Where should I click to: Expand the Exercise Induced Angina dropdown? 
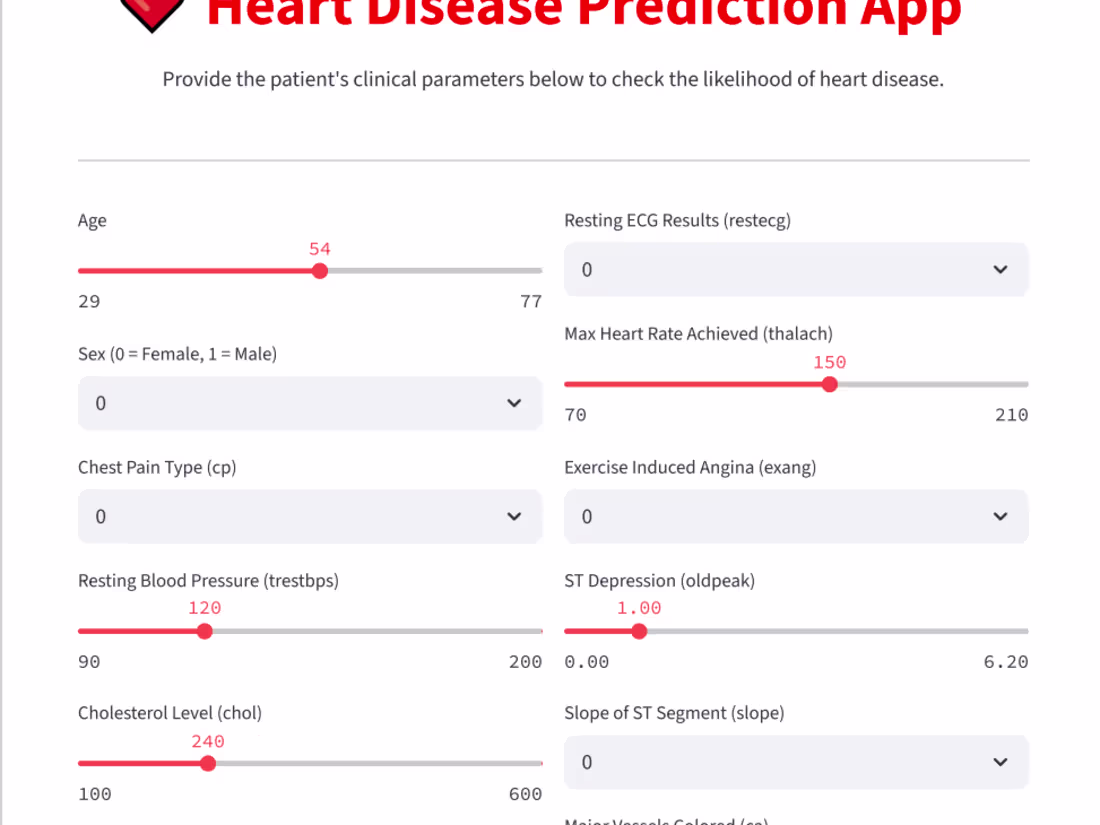coord(796,516)
